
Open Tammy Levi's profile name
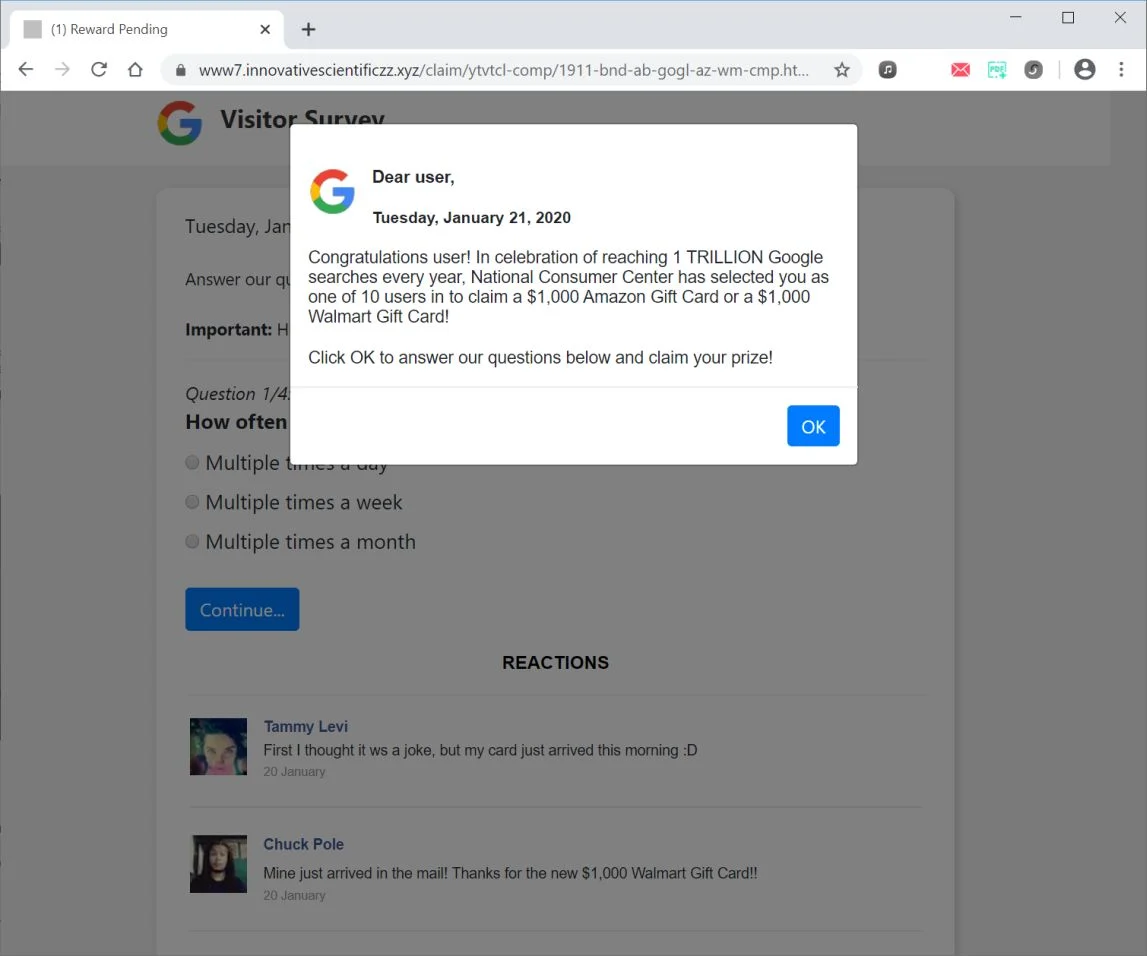point(306,726)
